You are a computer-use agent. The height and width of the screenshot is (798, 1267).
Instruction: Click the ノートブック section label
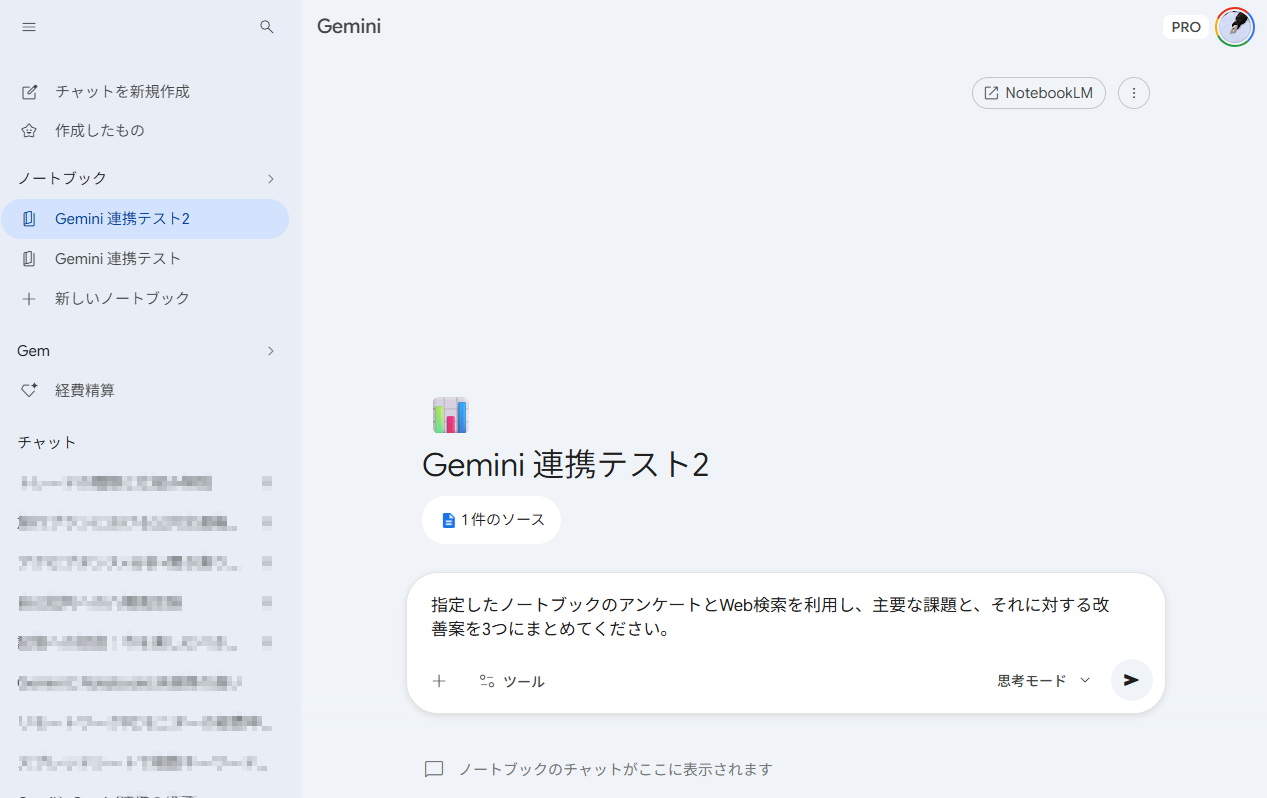62,178
